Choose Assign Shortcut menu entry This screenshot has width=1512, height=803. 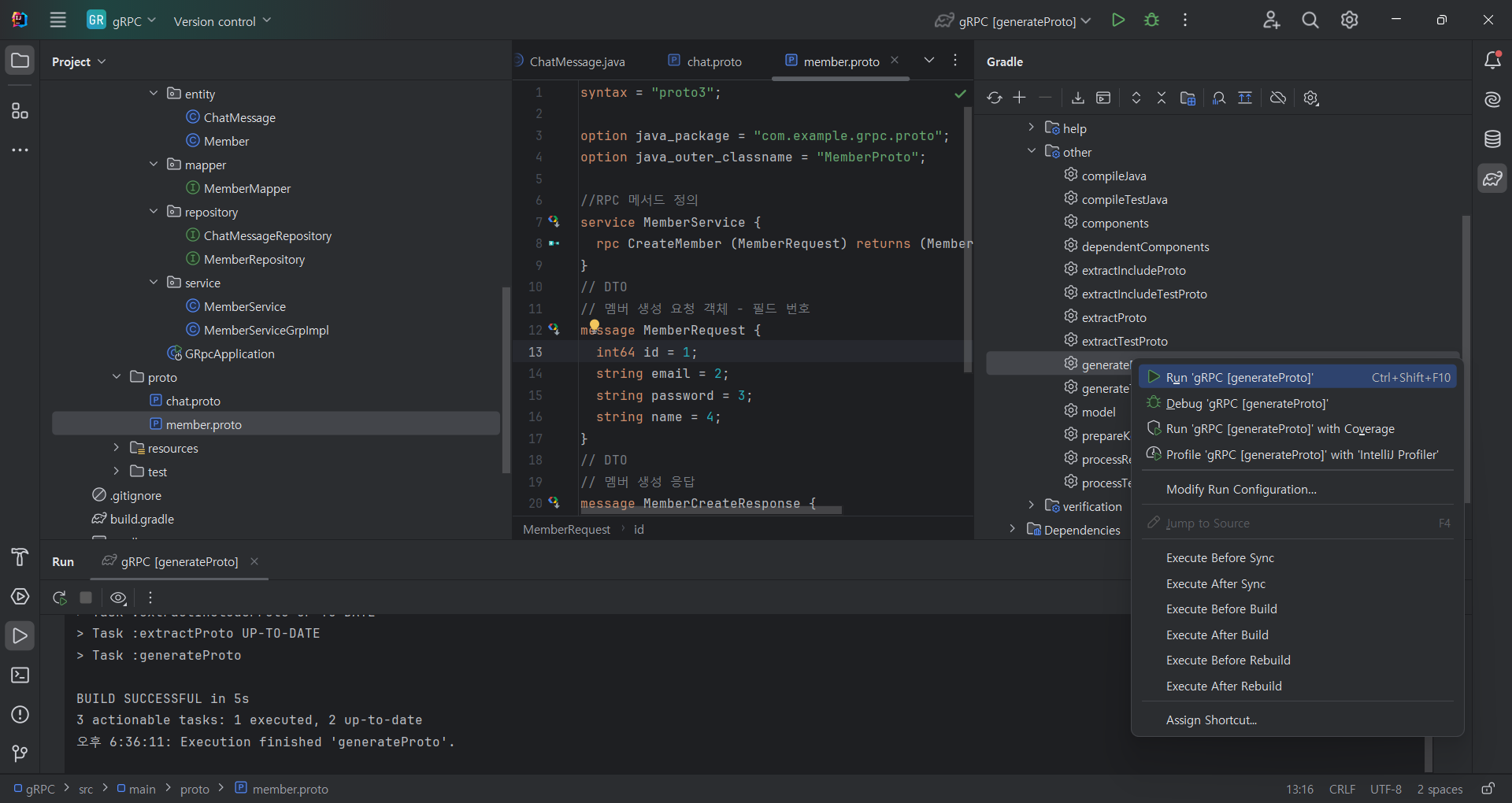pyautogui.click(x=1298, y=720)
